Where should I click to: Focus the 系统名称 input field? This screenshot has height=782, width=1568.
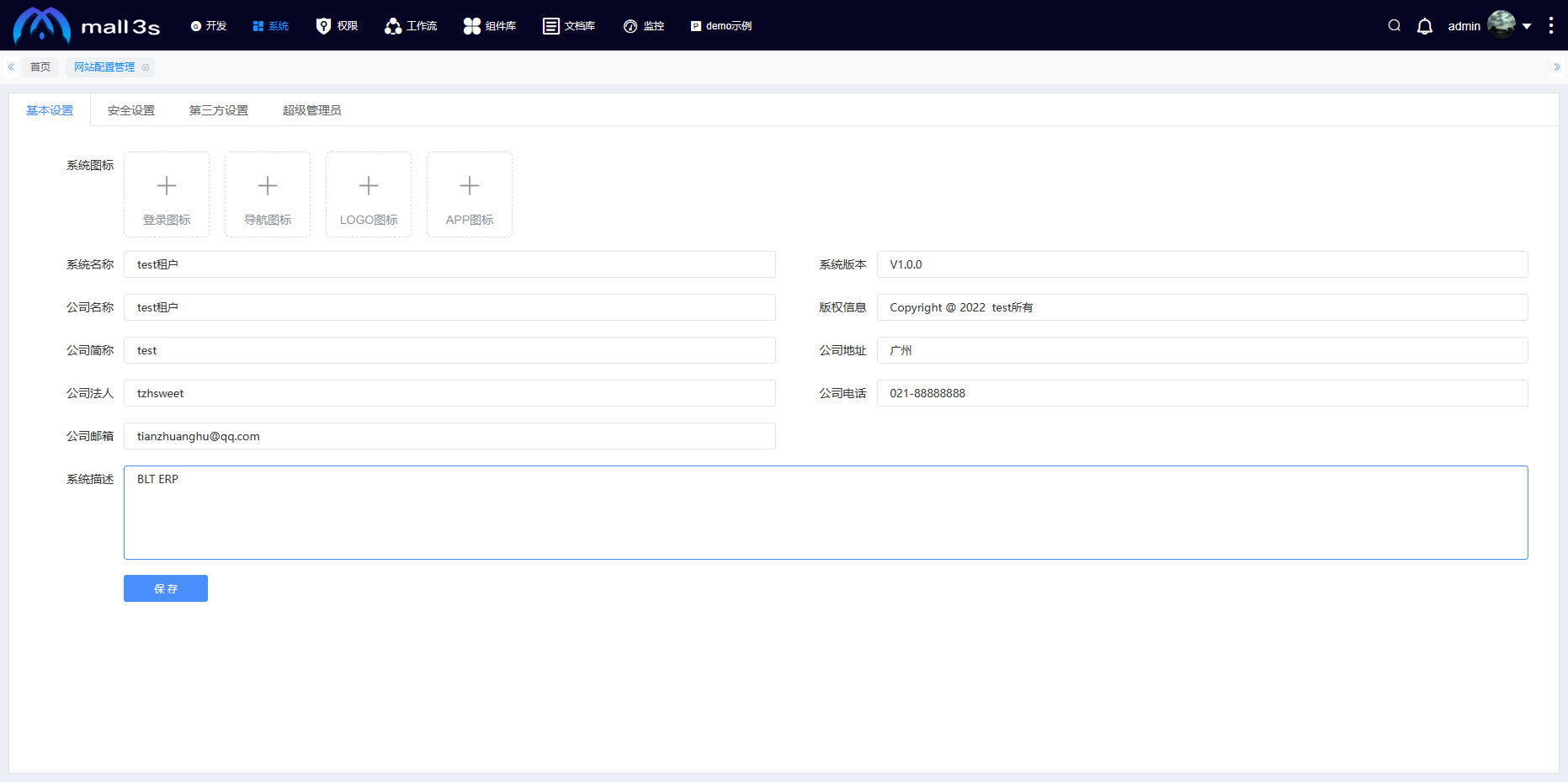pyautogui.click(x=449, y=264)
